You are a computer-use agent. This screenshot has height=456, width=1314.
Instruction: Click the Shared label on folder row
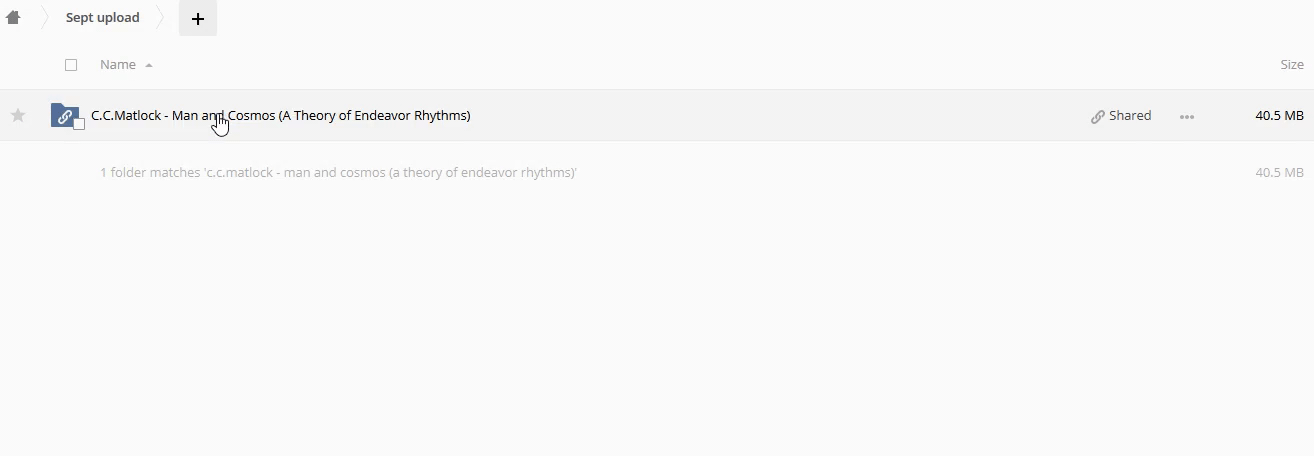click(1130, 116)
